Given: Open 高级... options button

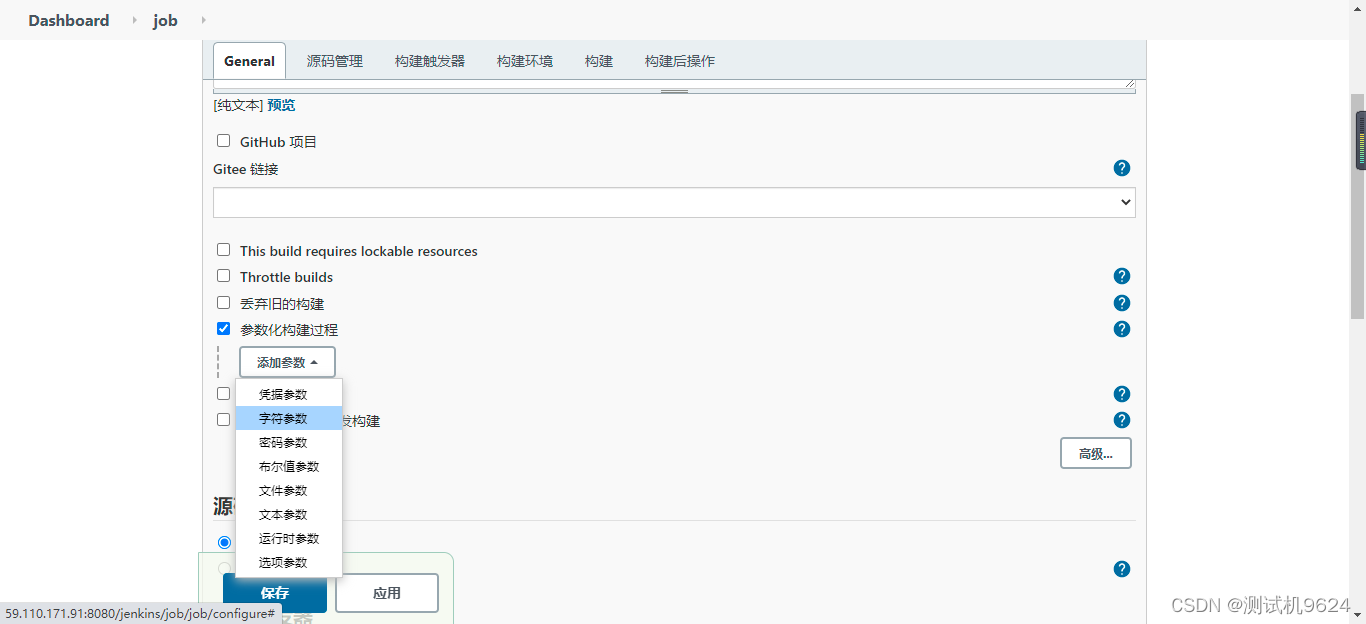Looking at the screenshot, I should (x=1096, y=453).
